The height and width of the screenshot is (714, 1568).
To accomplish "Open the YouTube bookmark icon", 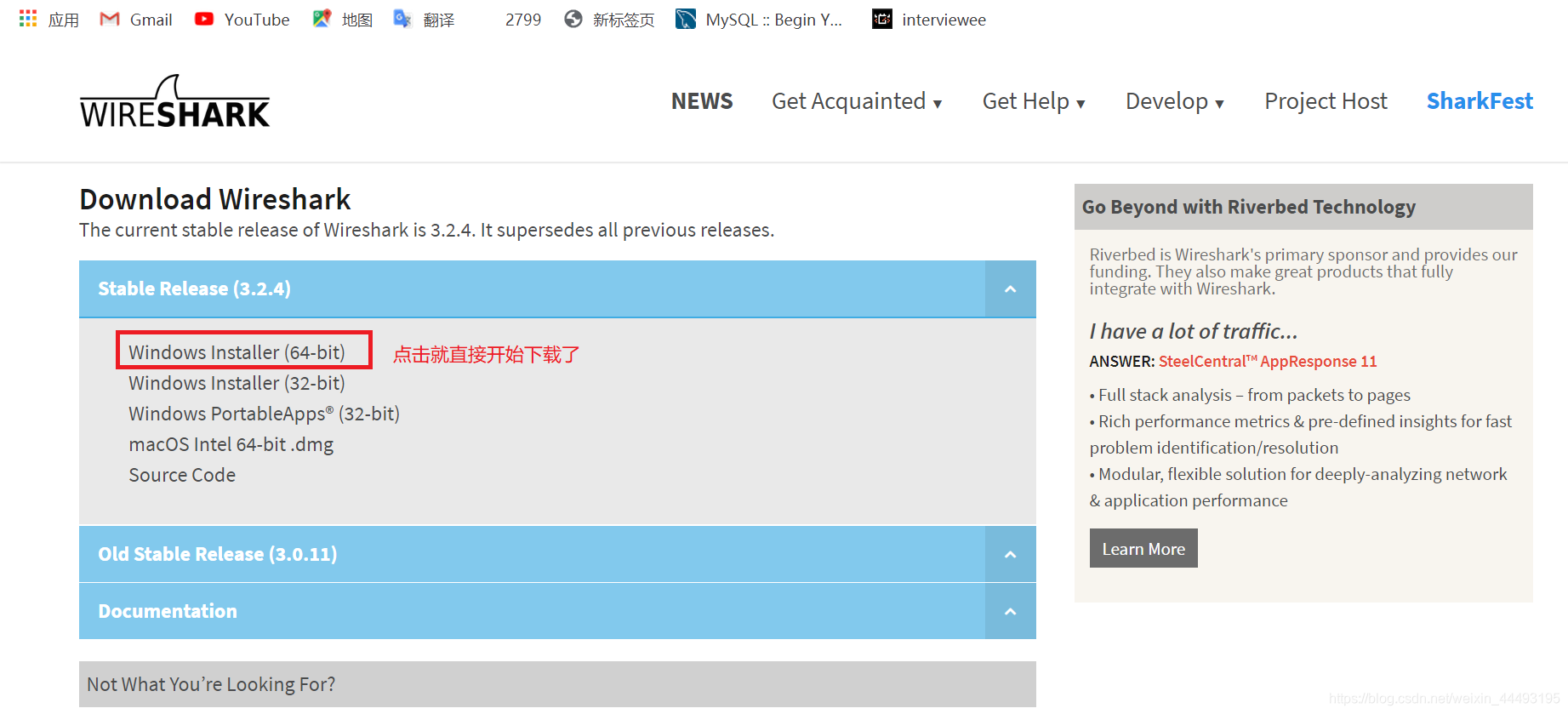I will [x=204, y=19].
